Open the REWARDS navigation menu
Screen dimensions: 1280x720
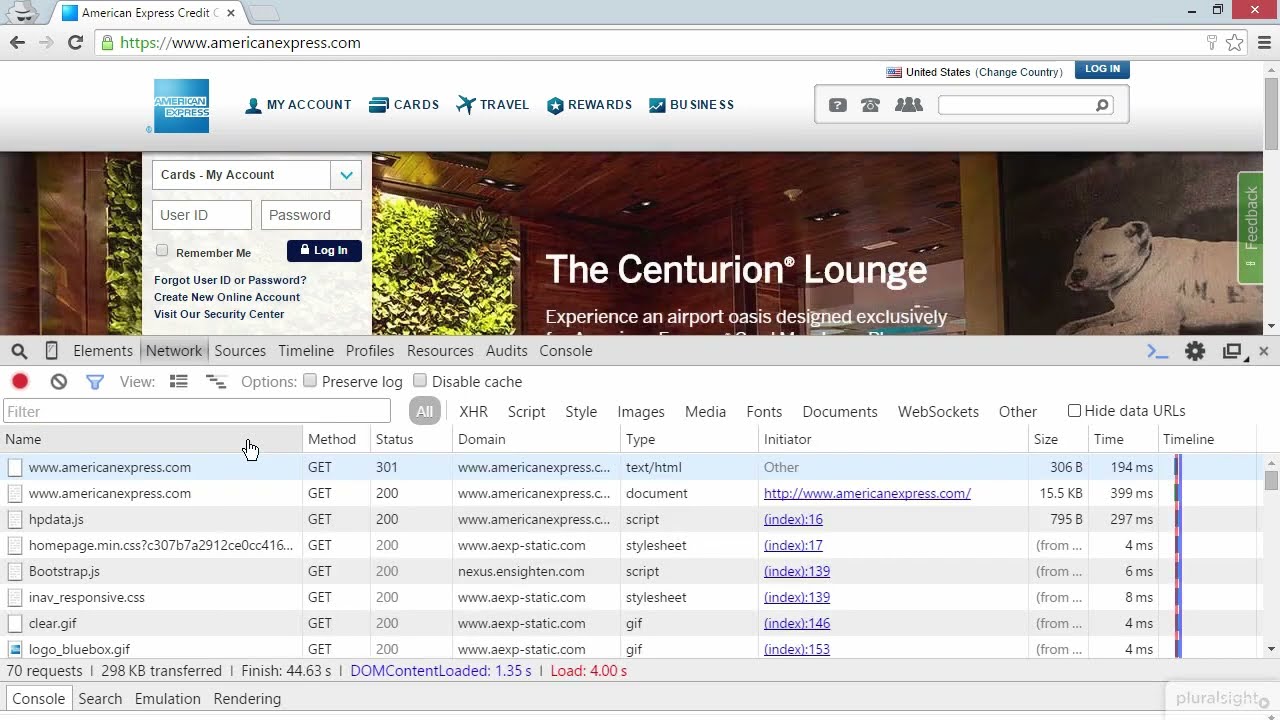pyautogui.click(x=589, y=105)
